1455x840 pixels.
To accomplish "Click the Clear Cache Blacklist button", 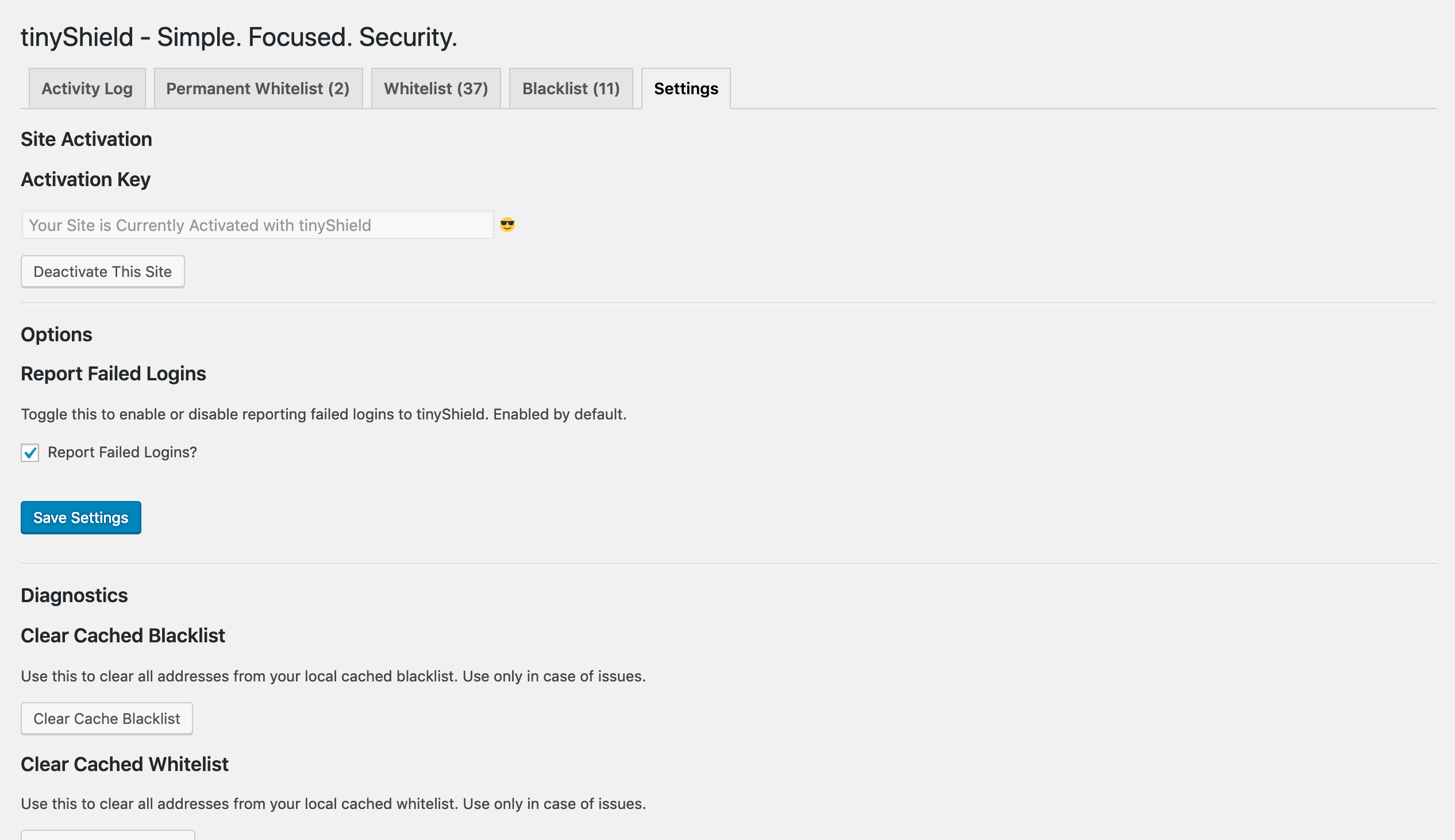I will [x=107, y=718].
